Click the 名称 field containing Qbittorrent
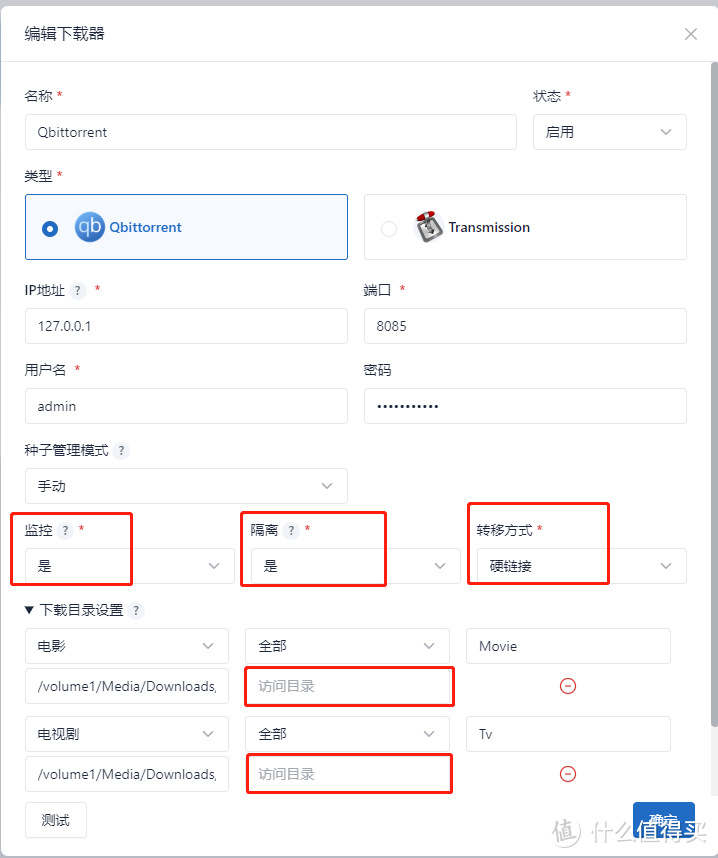Image resolution: width=718 pixels, height=858 pixels. tap(271, 132)
